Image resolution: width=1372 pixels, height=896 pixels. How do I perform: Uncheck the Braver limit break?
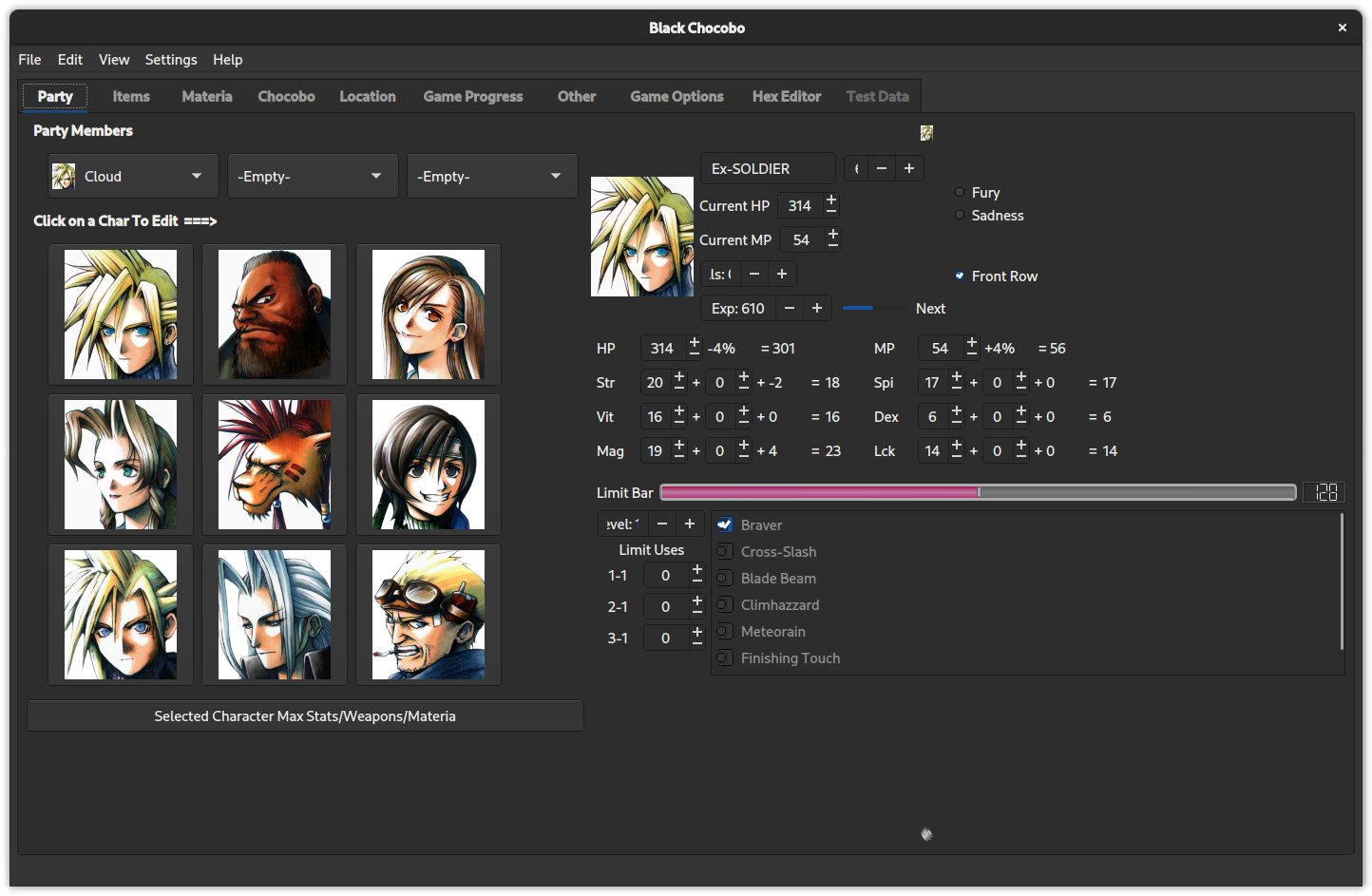click(725, 525)
